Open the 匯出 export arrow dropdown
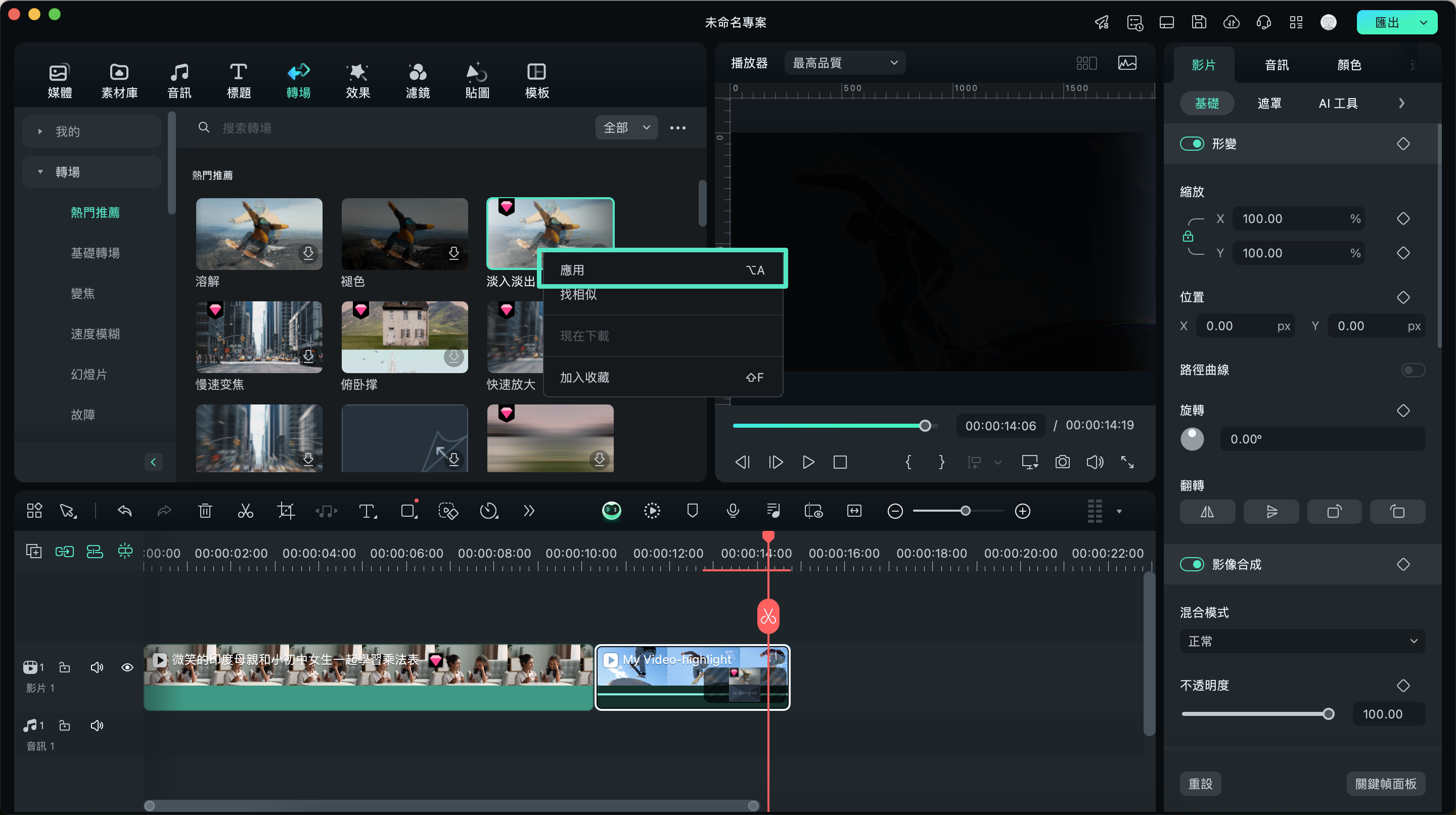The image size is (1456, 815). tap(1423, 23)
